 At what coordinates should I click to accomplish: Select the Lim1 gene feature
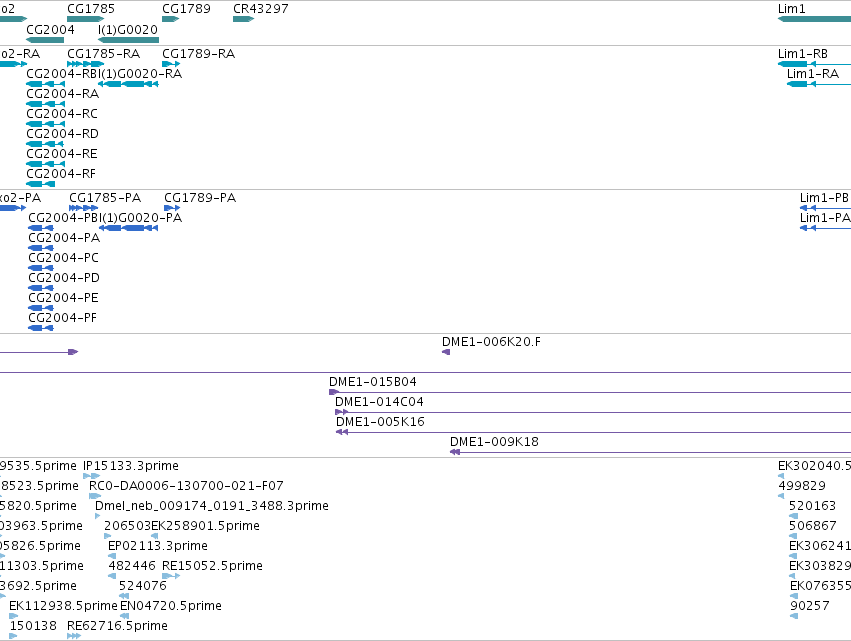[x=814, y=19]
